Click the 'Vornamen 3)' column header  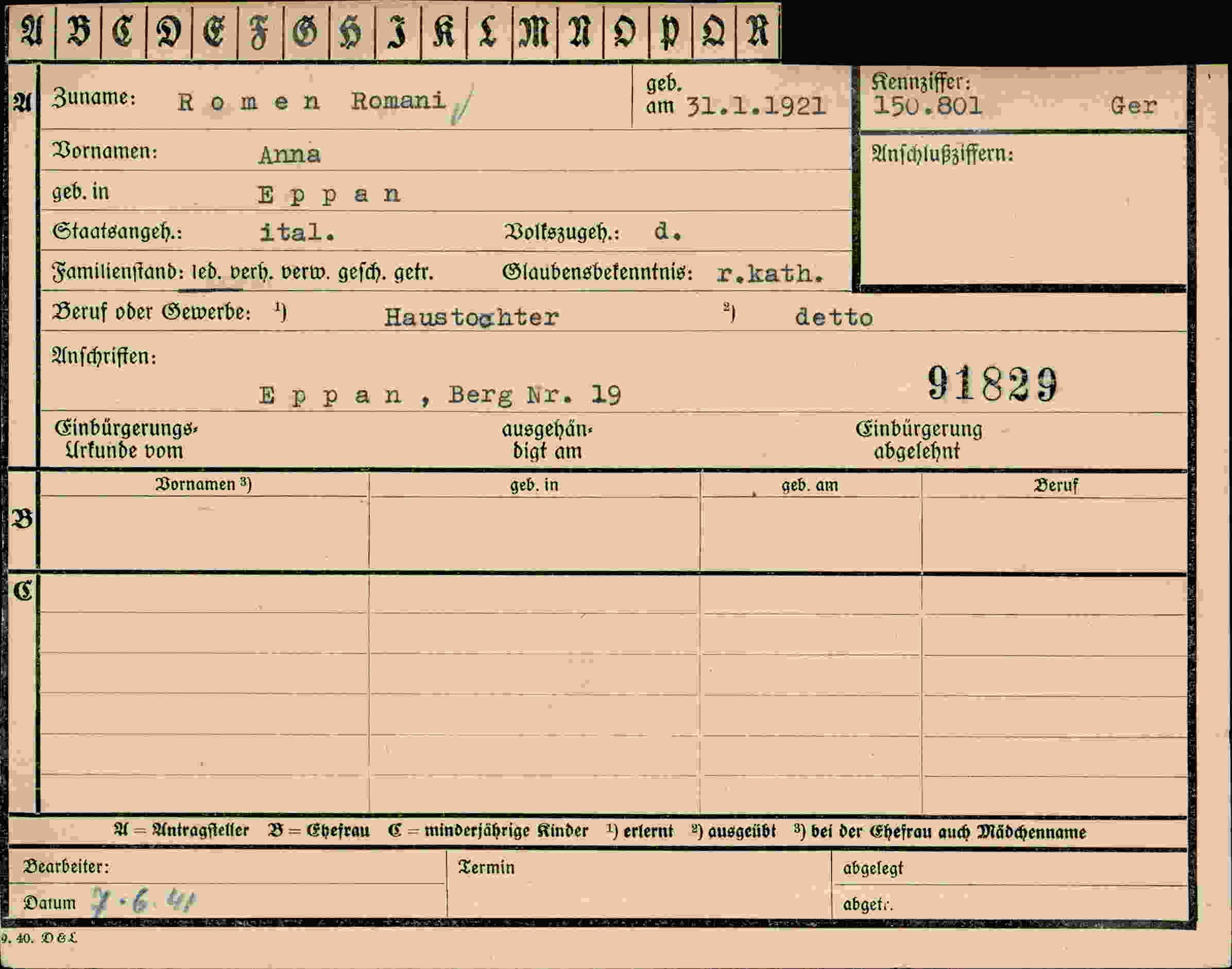203,484
